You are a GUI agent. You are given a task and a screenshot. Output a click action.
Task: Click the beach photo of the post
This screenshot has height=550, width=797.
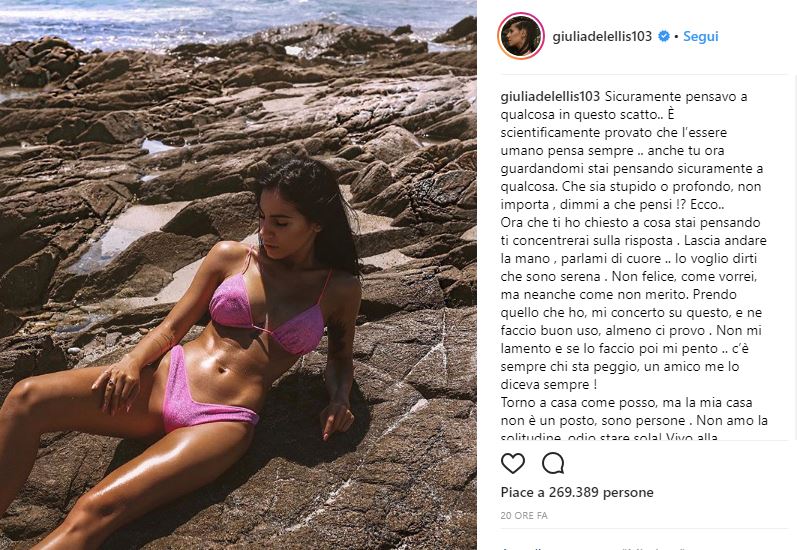tap(238, 275)
